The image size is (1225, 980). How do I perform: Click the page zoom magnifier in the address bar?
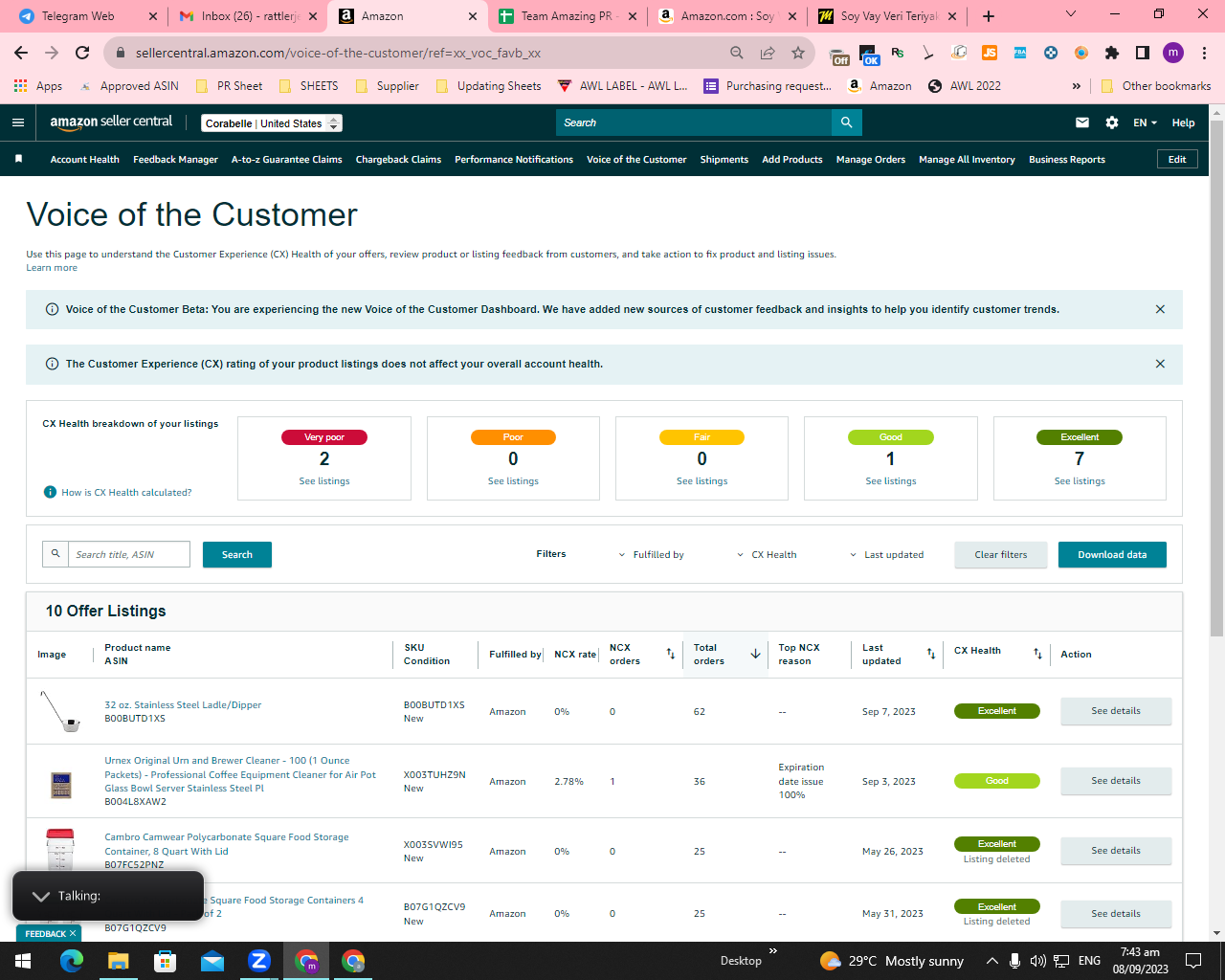pos(736,53)
